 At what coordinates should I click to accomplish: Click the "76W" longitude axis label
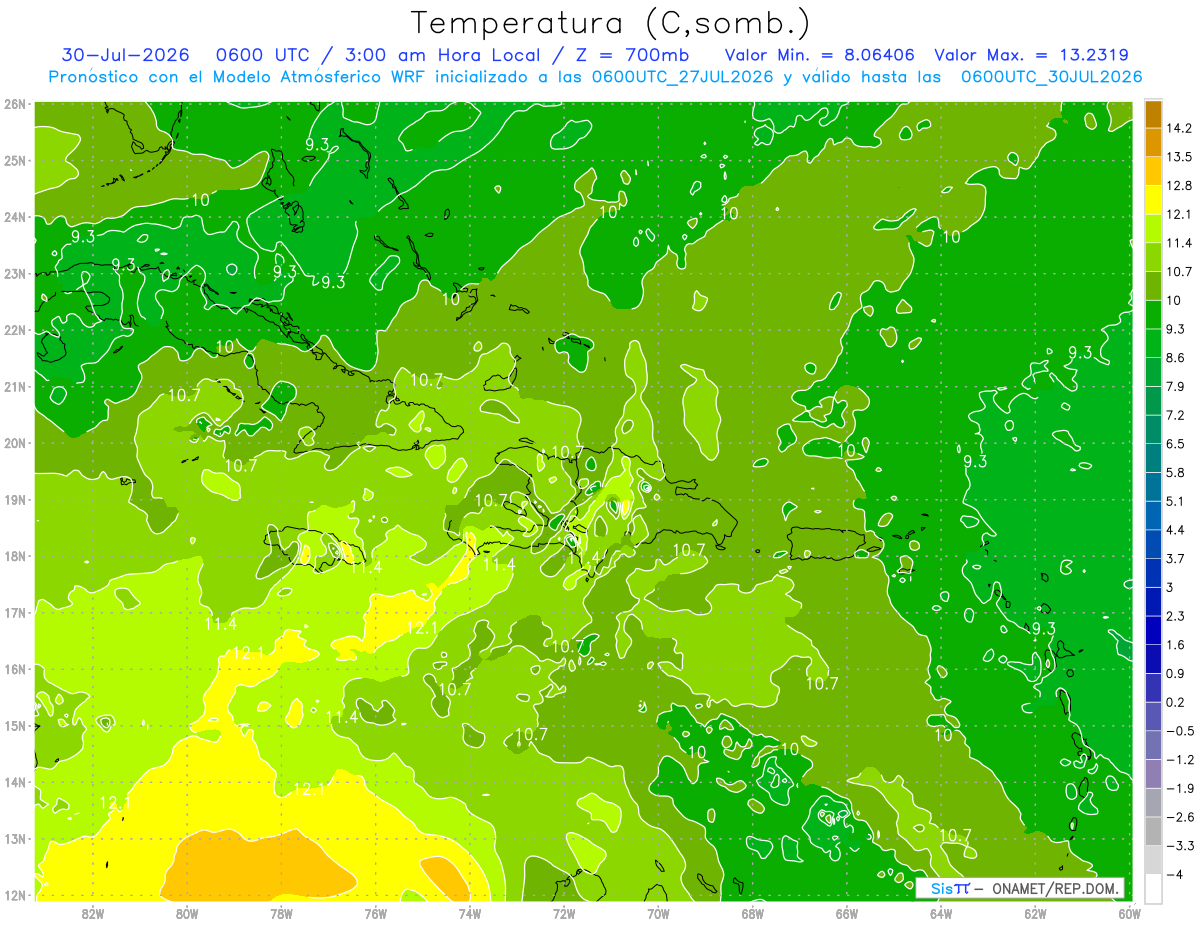click(x=375, y=912)
